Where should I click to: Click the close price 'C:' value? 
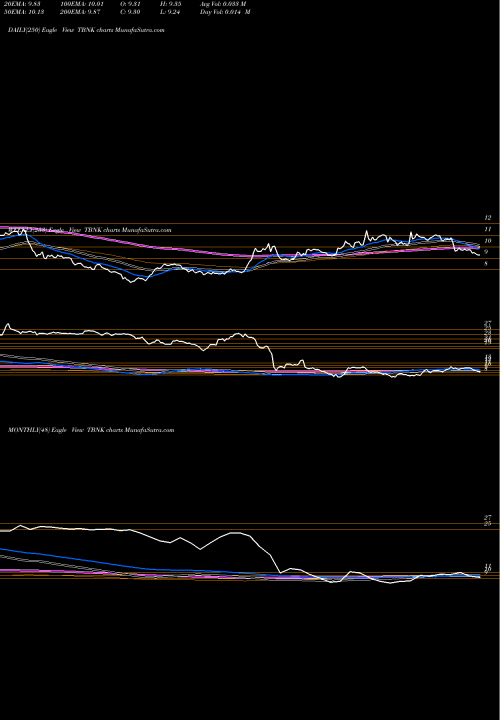pyautogui.click(x=131, y=12)
